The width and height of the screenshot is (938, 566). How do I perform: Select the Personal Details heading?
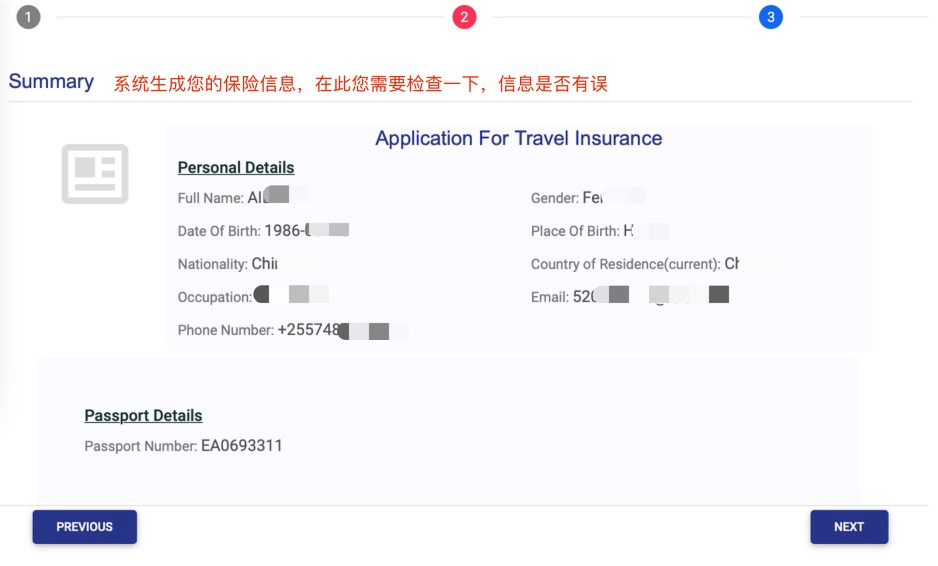[236, 168]
